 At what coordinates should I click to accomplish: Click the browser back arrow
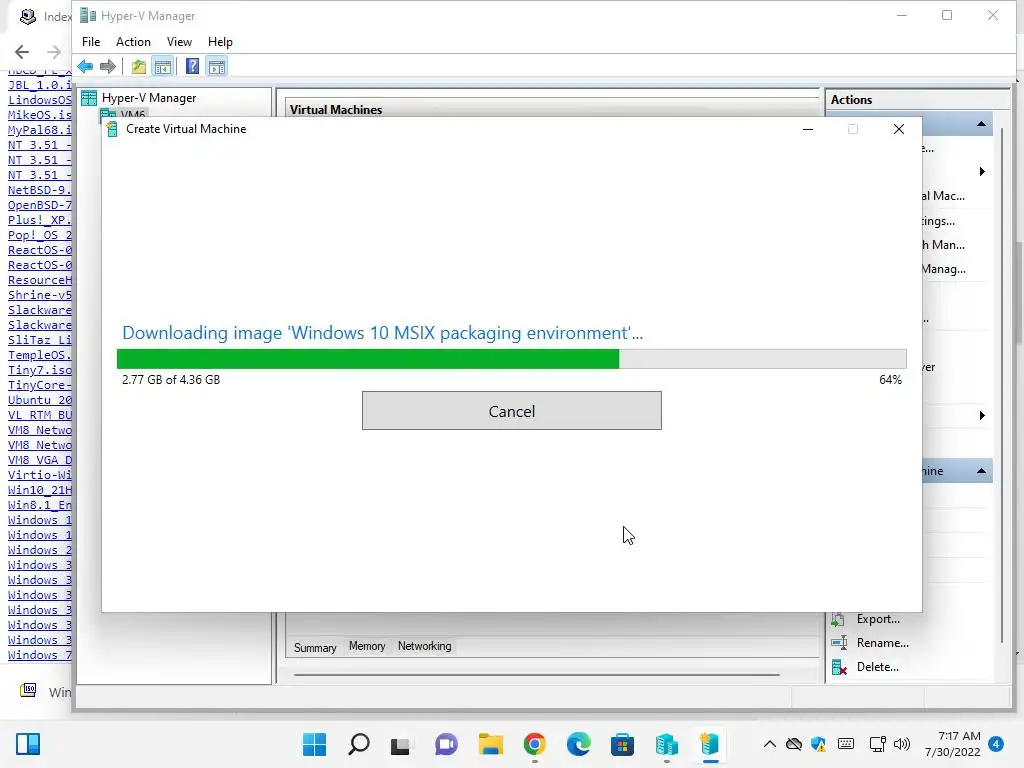[22, 52]
